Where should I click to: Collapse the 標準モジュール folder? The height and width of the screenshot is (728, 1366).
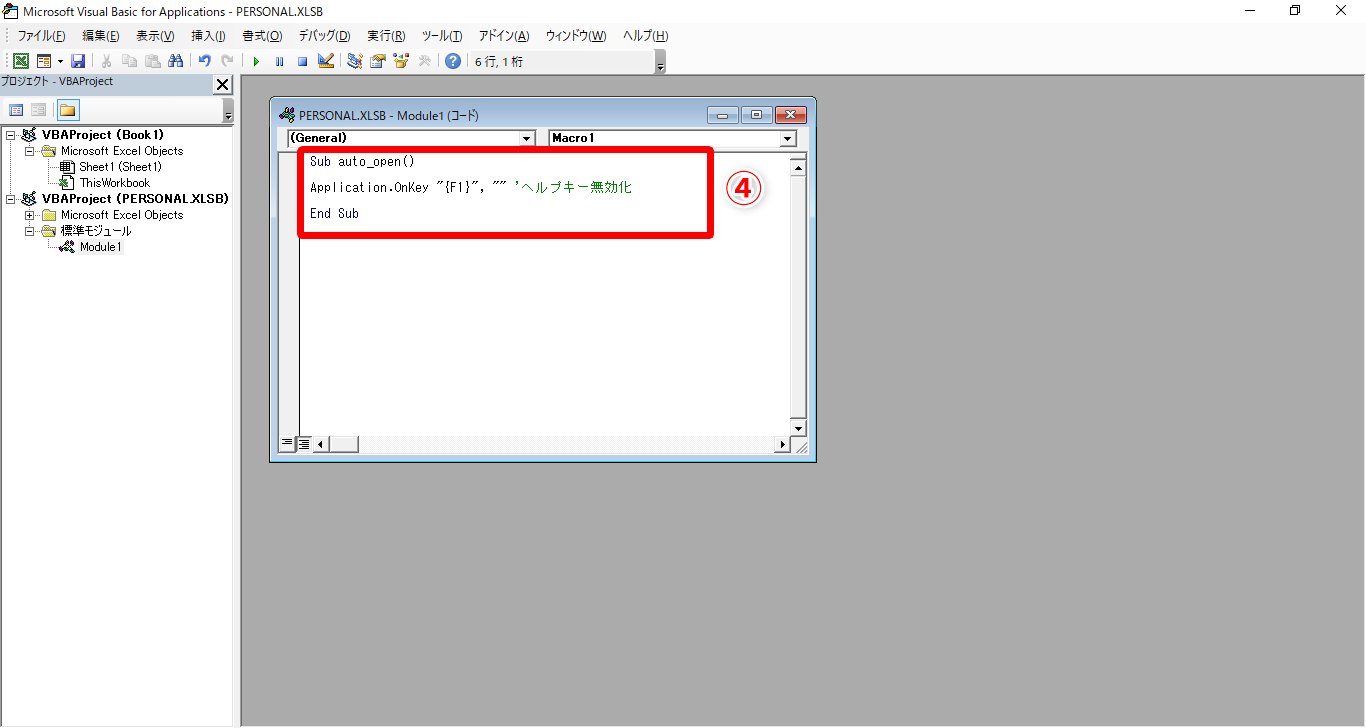point(30,231)
